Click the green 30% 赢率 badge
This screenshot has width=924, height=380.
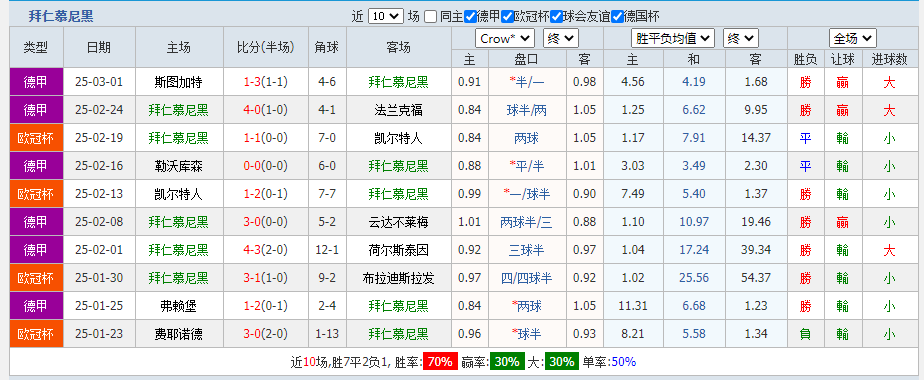pos(507,362)
